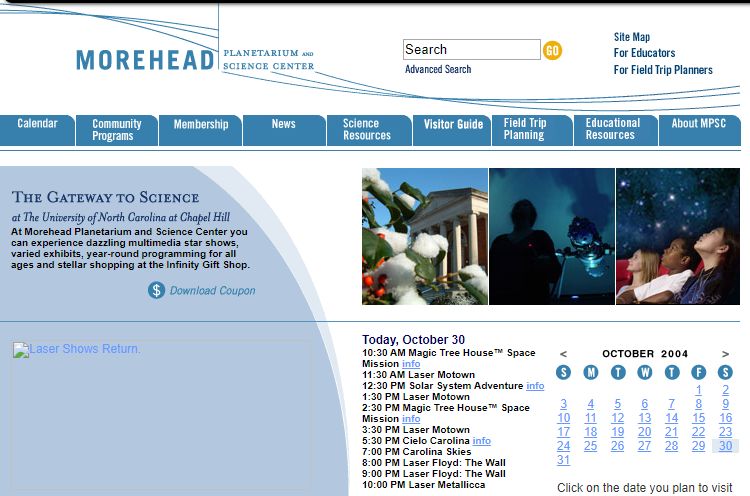
Task: Select October 16 on the calendar
Action: [726, 418]
